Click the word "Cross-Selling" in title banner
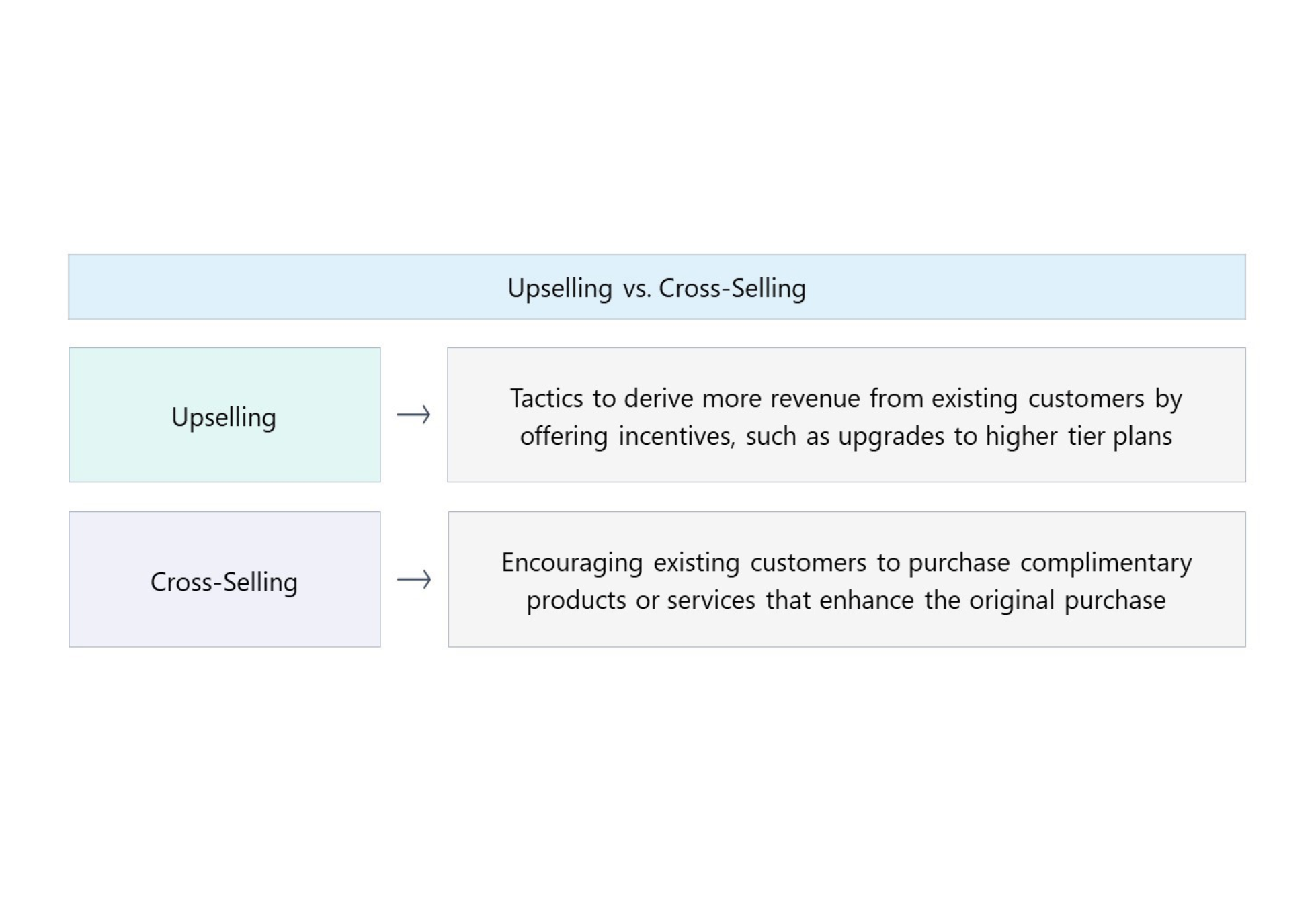The width and height of the screenshot is (1316, 899). coord(732,288)
